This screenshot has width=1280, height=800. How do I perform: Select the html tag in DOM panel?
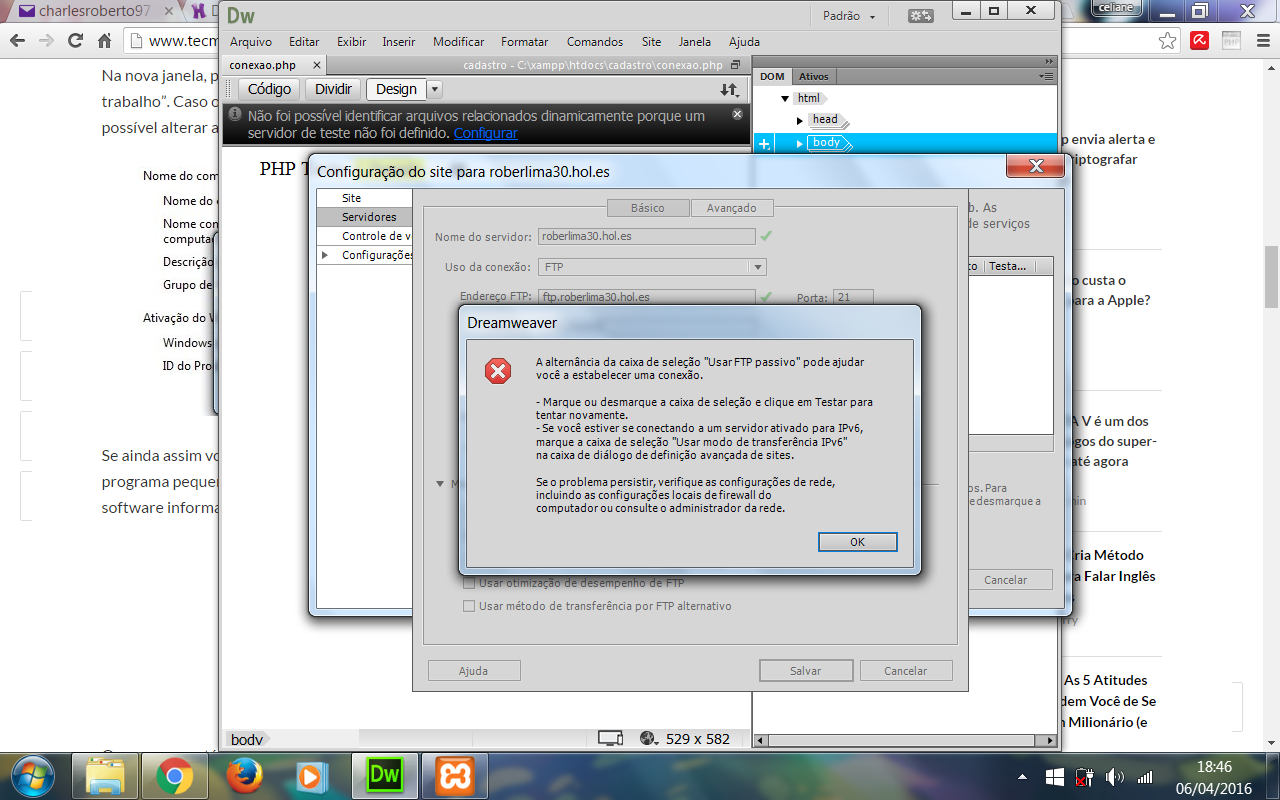coord(810,98)
